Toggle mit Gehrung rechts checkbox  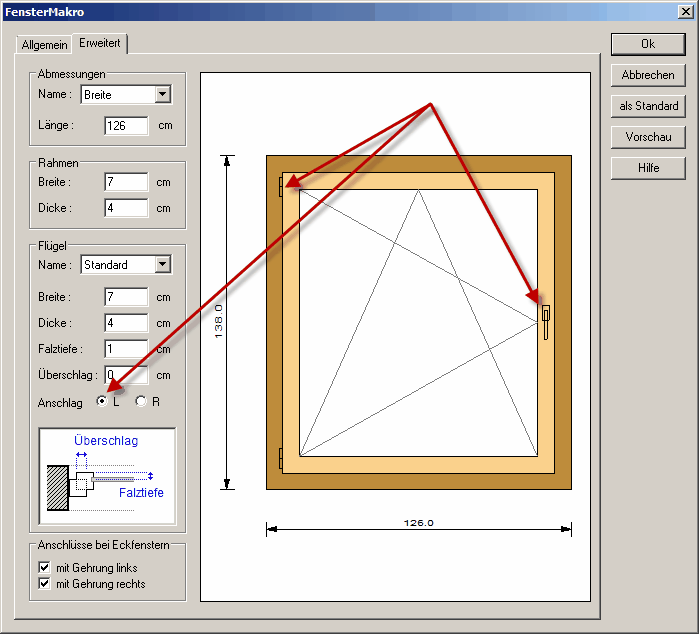point(44,583)
